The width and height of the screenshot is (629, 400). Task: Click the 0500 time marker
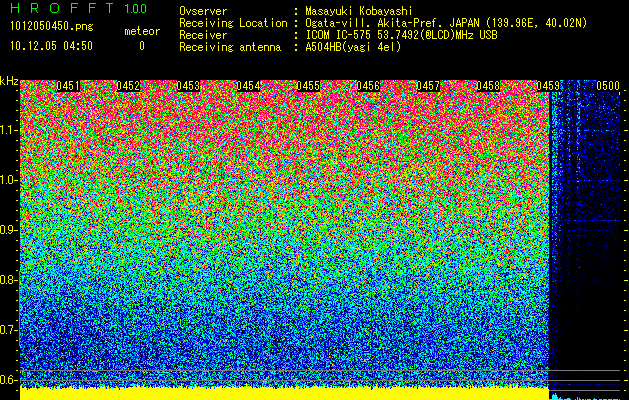(x=608, y=86)
